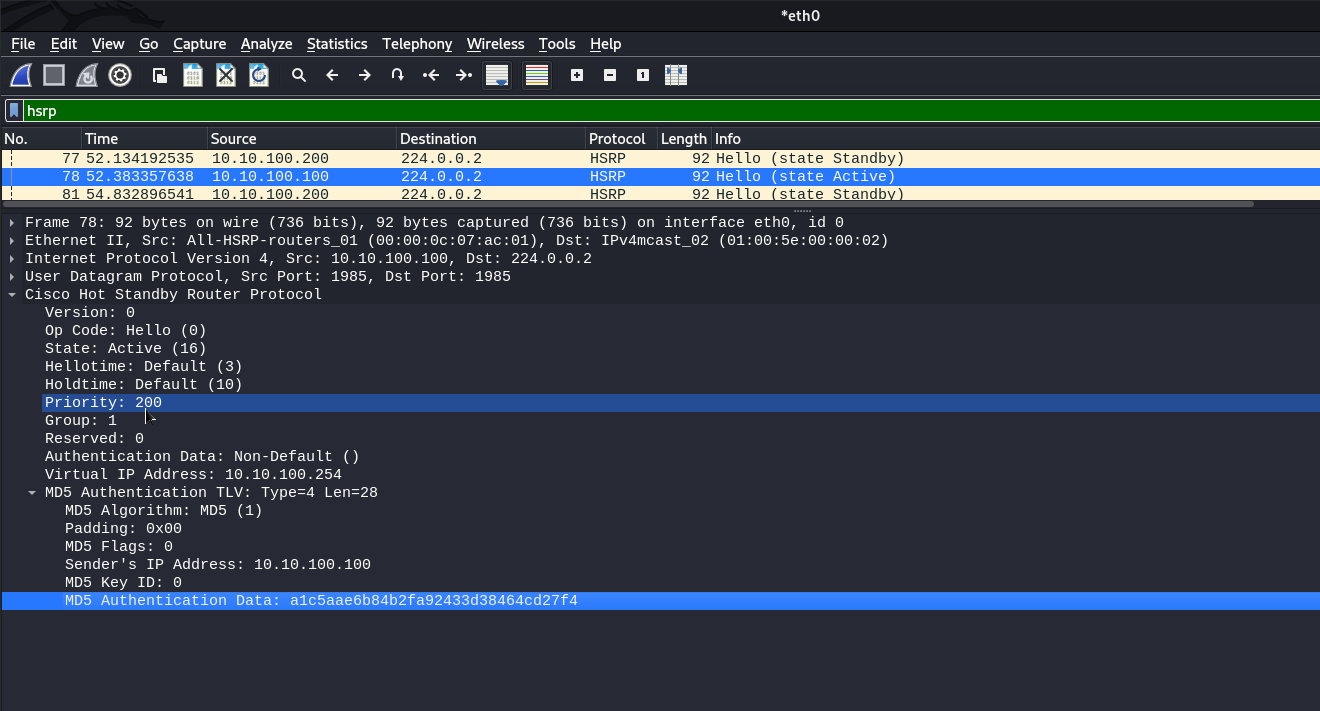
Task: Open capture options gear icon
Action: pyautogui.click(x=120, y=75)
